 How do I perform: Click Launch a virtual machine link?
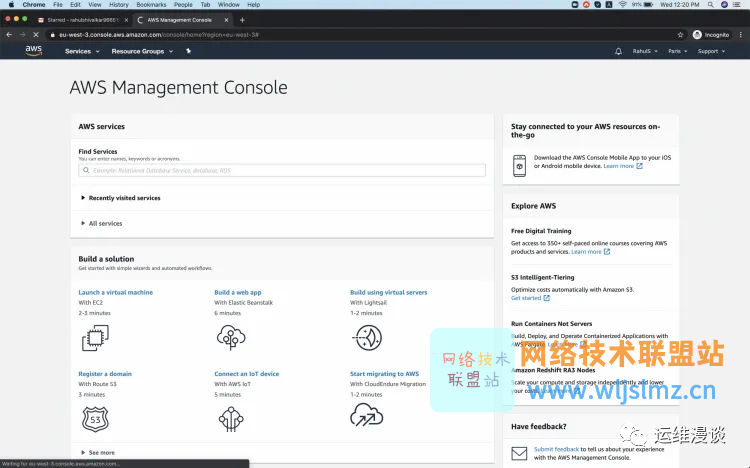click(116, 292)
